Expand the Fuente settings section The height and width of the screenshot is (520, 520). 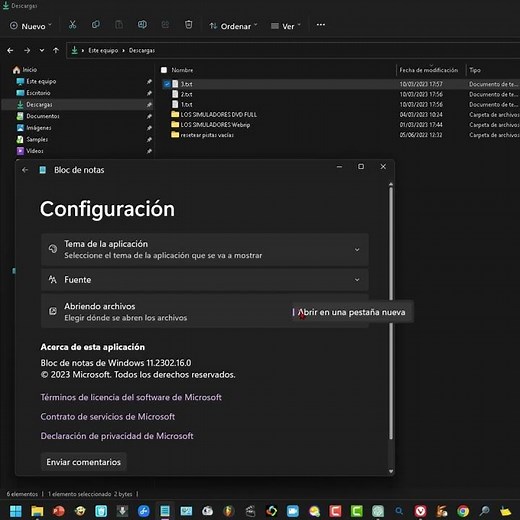(205, 280)
